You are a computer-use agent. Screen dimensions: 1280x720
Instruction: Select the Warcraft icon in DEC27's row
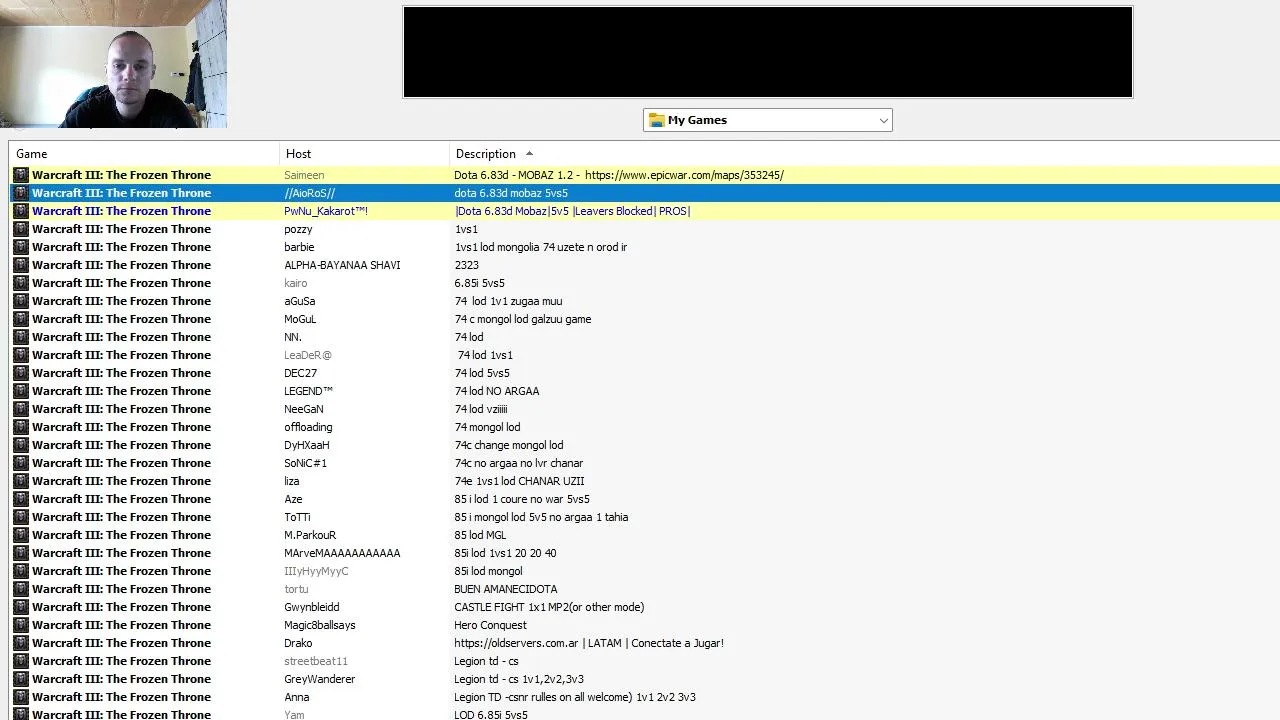click(21, 373)
